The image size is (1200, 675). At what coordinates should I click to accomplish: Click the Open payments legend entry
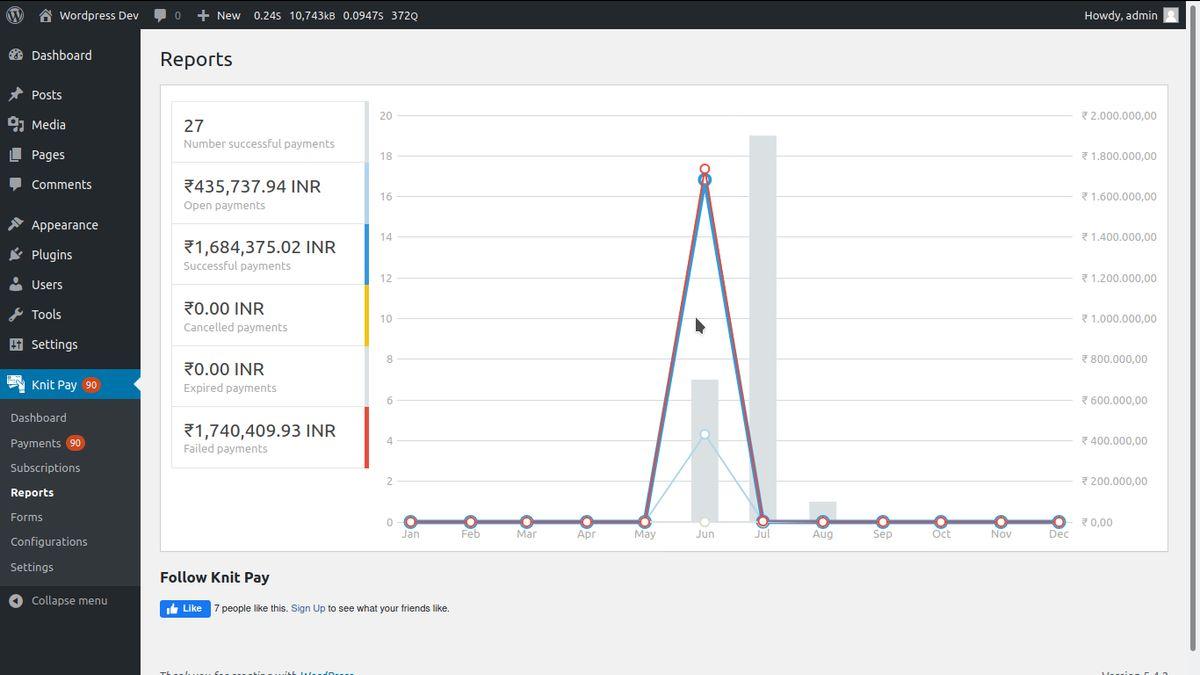268,193
